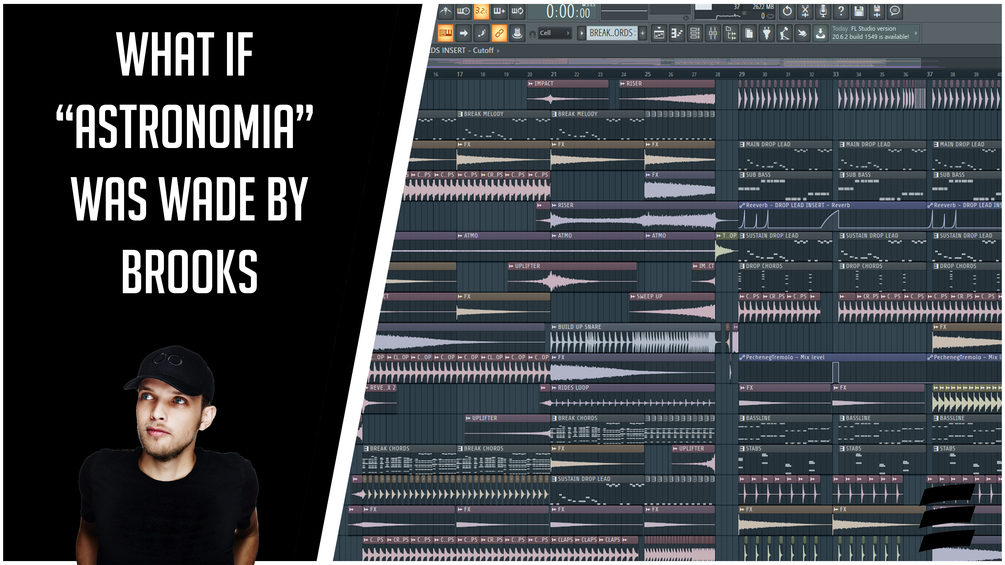
Task: Toggle the recording countdown button
Action: 481,12
